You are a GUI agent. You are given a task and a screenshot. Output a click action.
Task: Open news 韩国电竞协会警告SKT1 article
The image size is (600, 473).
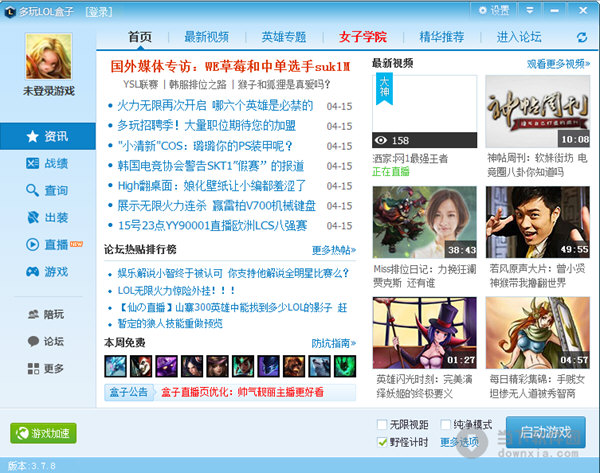[210, 166]
